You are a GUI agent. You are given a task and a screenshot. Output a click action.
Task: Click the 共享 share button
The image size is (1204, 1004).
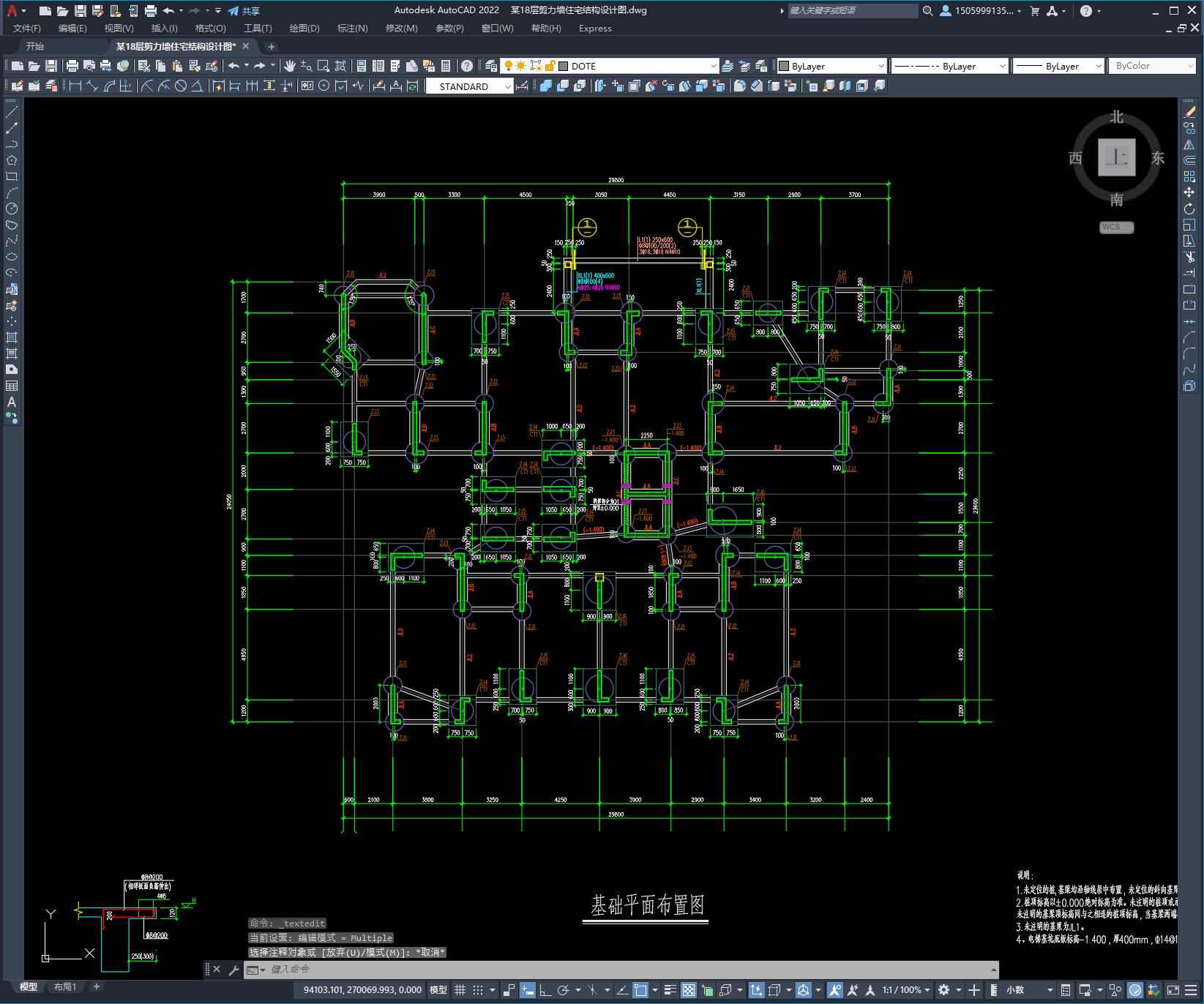coord(244,10)
